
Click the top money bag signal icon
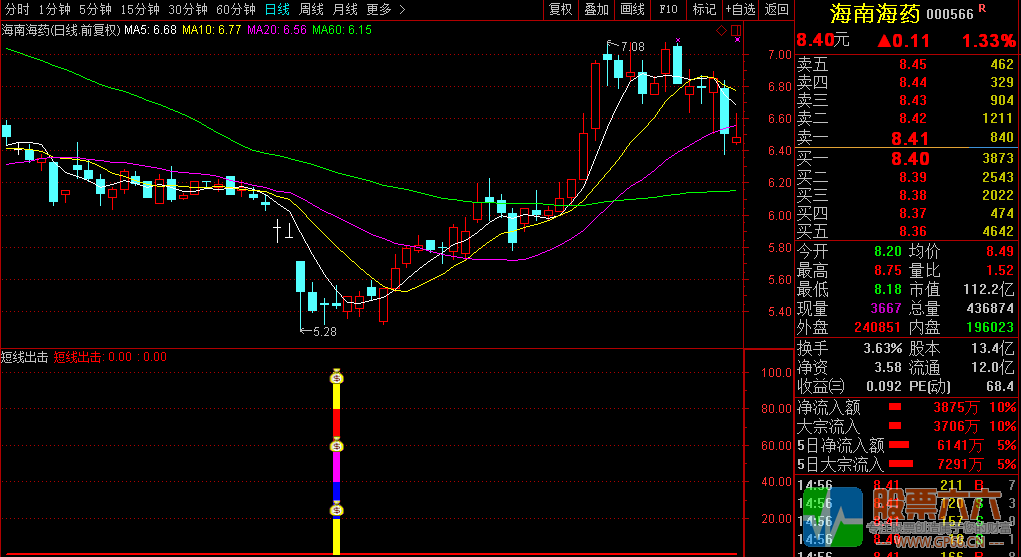tap(337, 377)
